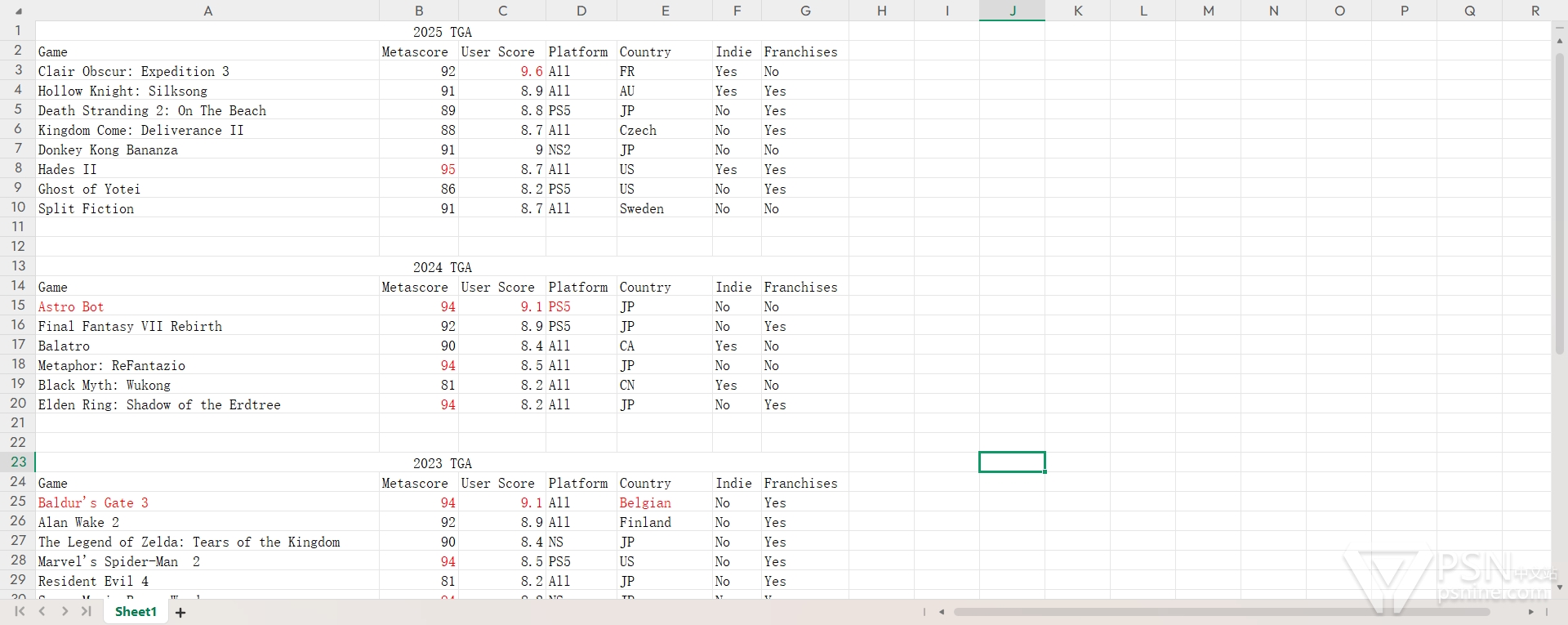Click the horizontal scrollbar right arrow
Screen dimensions: 1568x625
click(1530, 612)
